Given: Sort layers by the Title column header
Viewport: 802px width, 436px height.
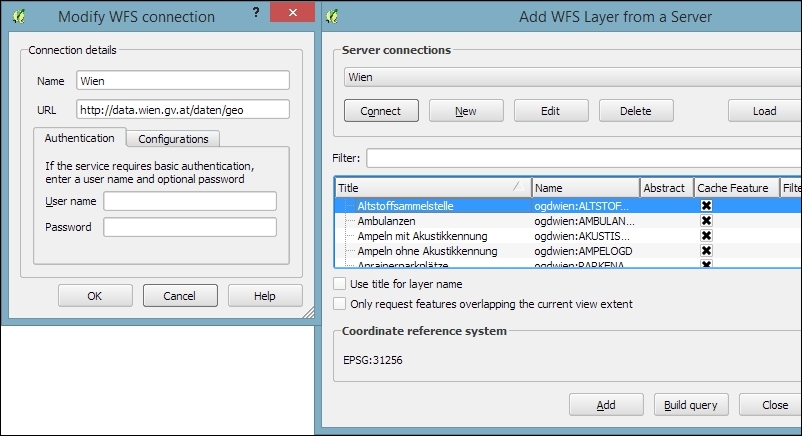Looking at the screenshot, I should pos(433,188).
